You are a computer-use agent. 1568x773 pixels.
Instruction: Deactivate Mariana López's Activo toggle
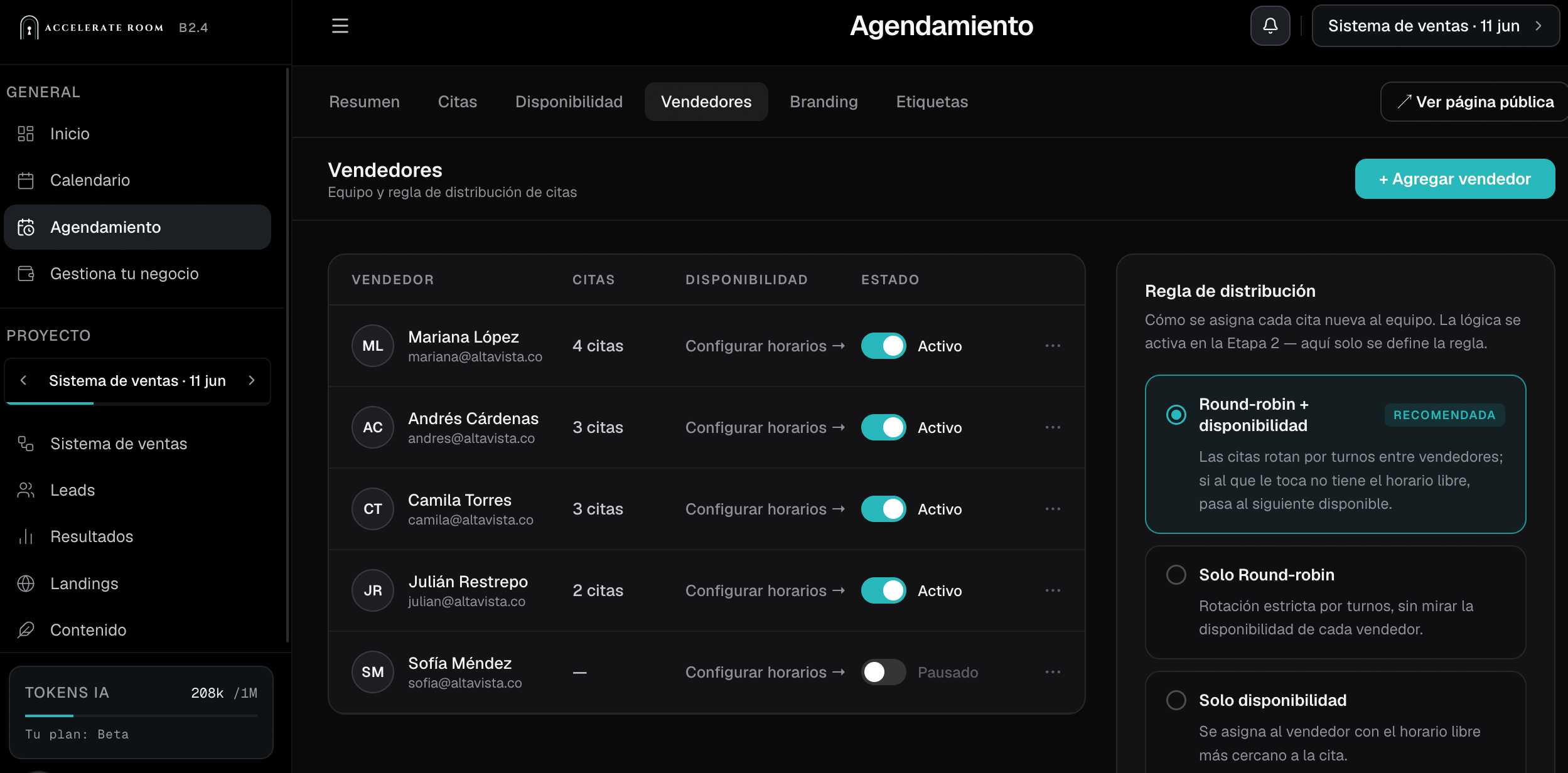pos(883,346)
